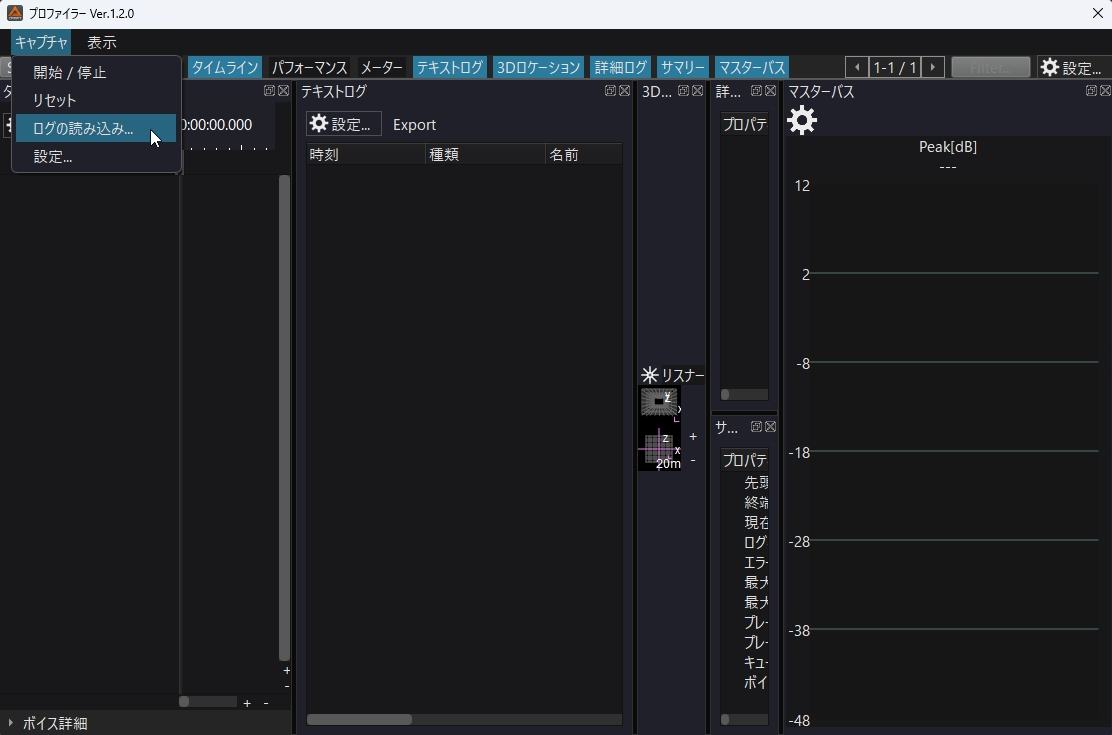Click the profiler app icon in title bar

tap(15, 13)
